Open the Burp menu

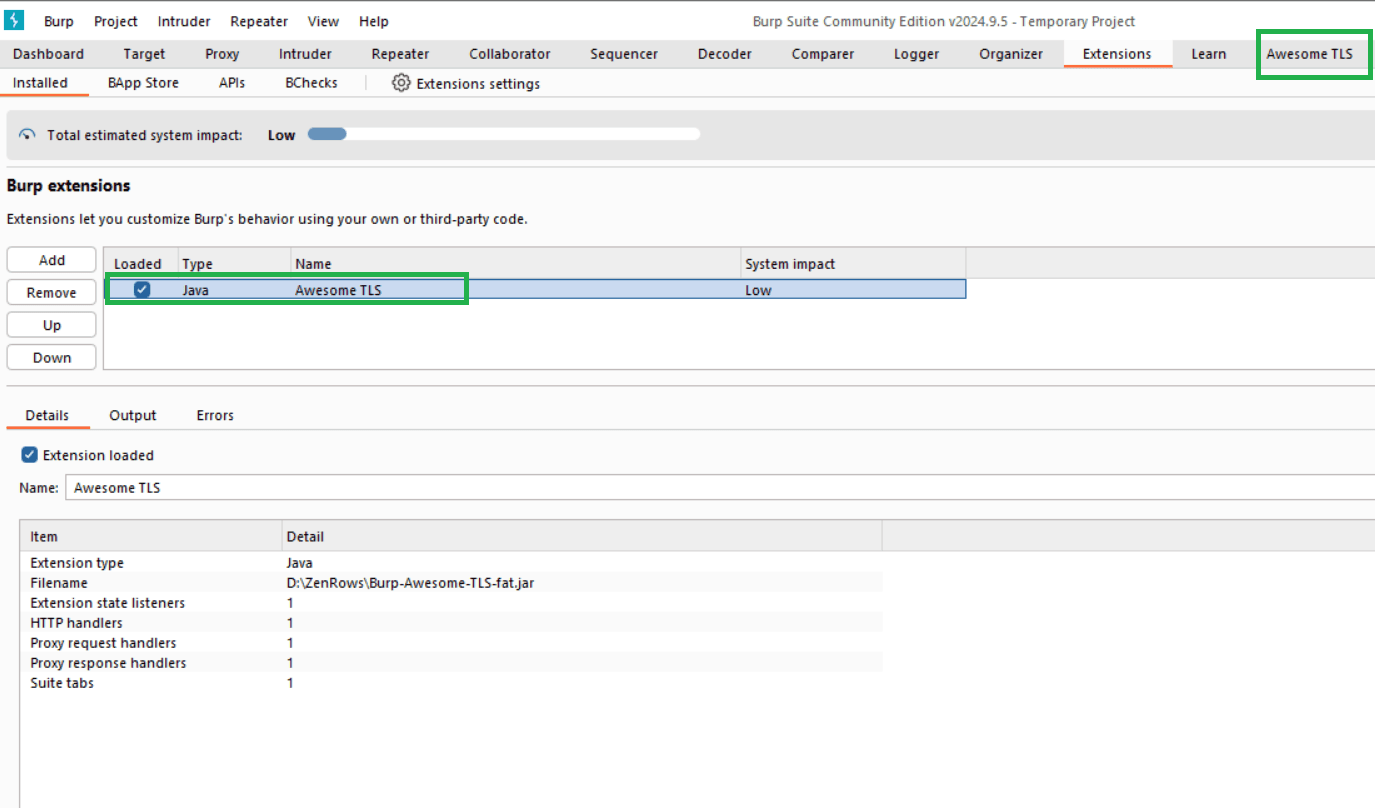tap(59, 21)
